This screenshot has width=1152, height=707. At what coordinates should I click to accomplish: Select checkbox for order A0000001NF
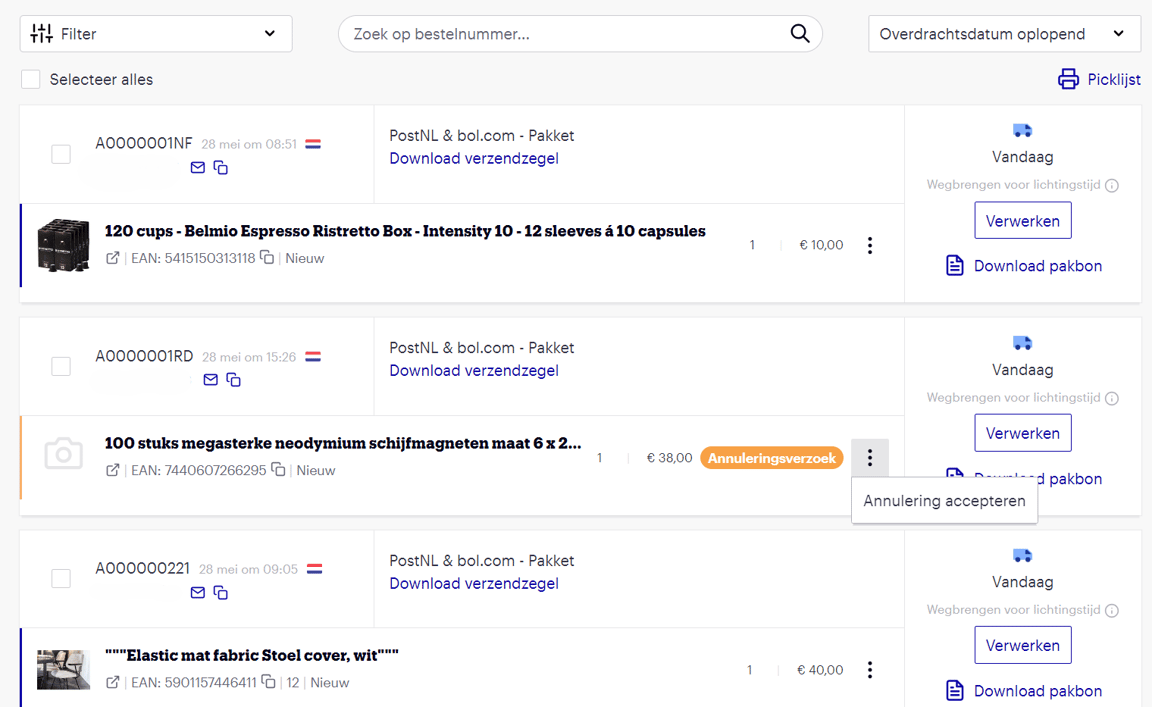(x=61, y=154)
